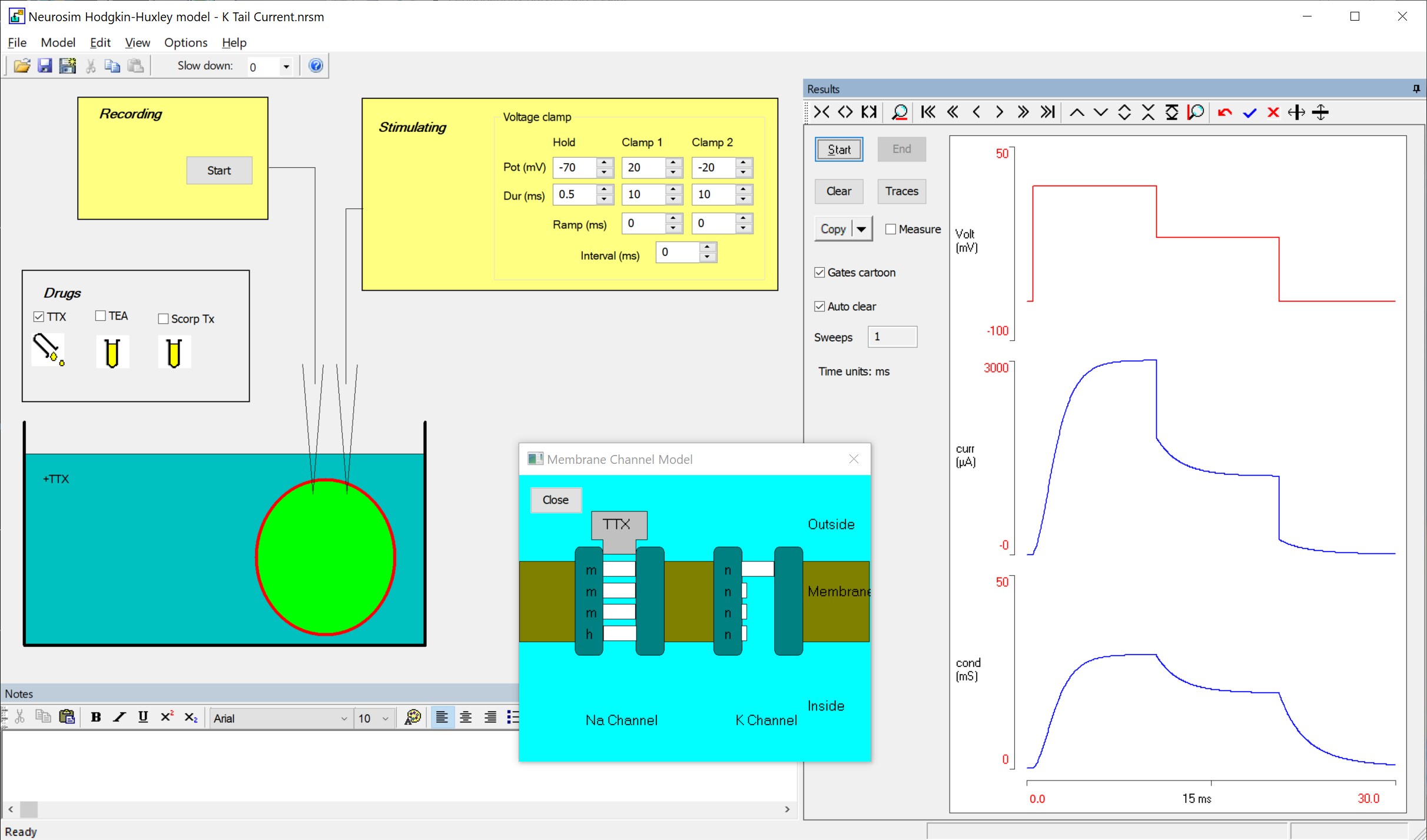Image resolution: width=1427 pixels, height=840 pixels.
Task: Close the Membrane Channel Model with Close button
Action: click(555, 500)
